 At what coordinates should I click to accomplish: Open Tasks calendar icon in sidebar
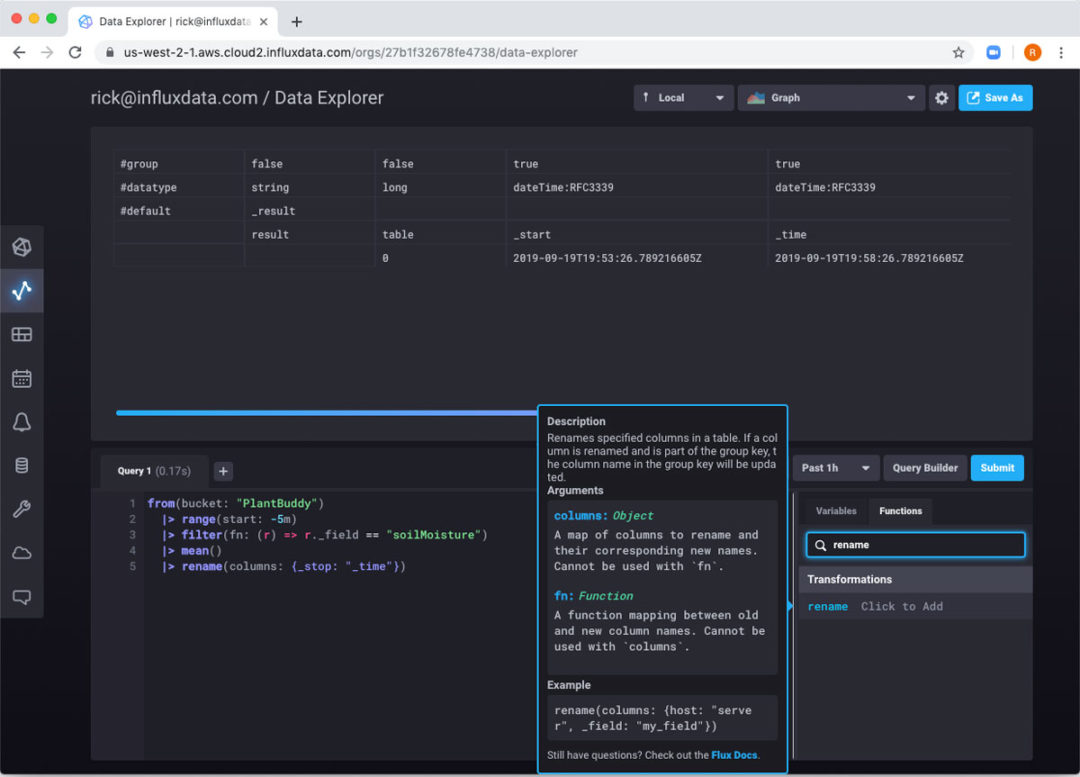point(22,378)
